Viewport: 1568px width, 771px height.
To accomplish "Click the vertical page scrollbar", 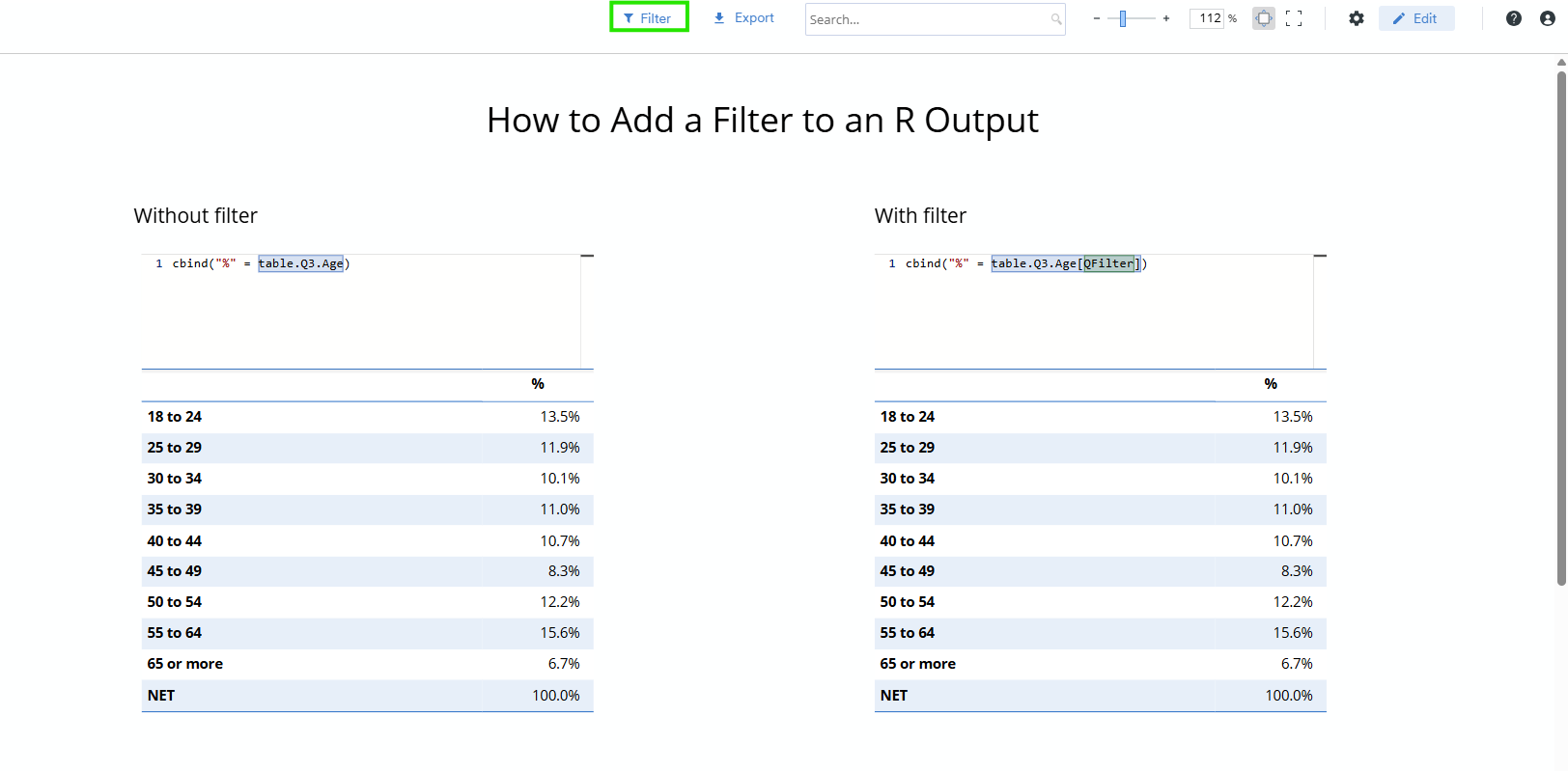I will pos(1561,328).
